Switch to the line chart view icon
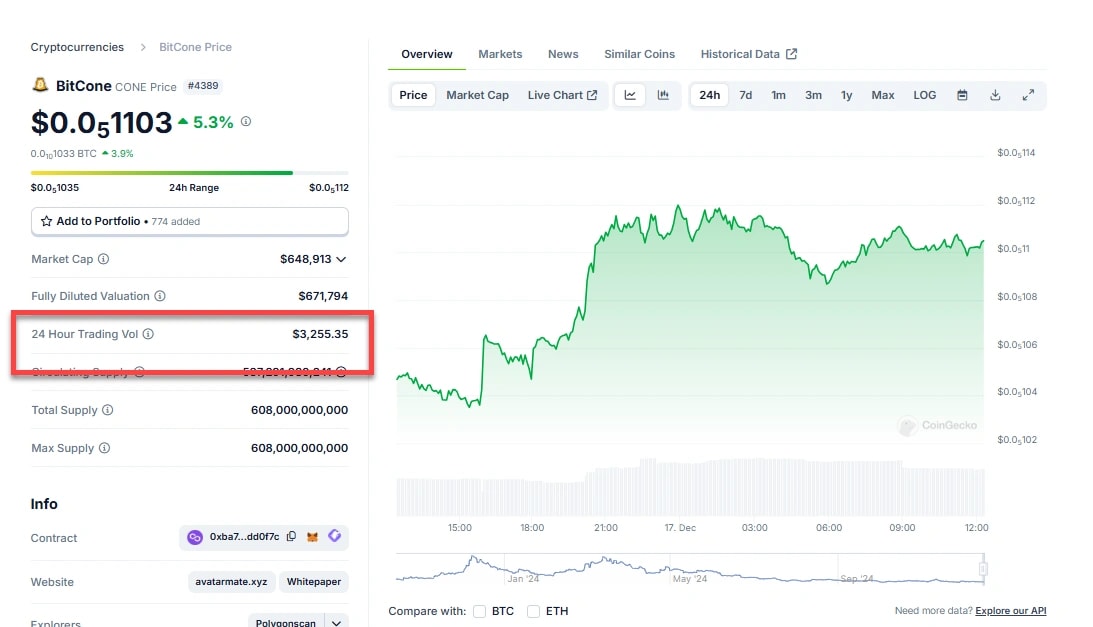 [631, 95]
